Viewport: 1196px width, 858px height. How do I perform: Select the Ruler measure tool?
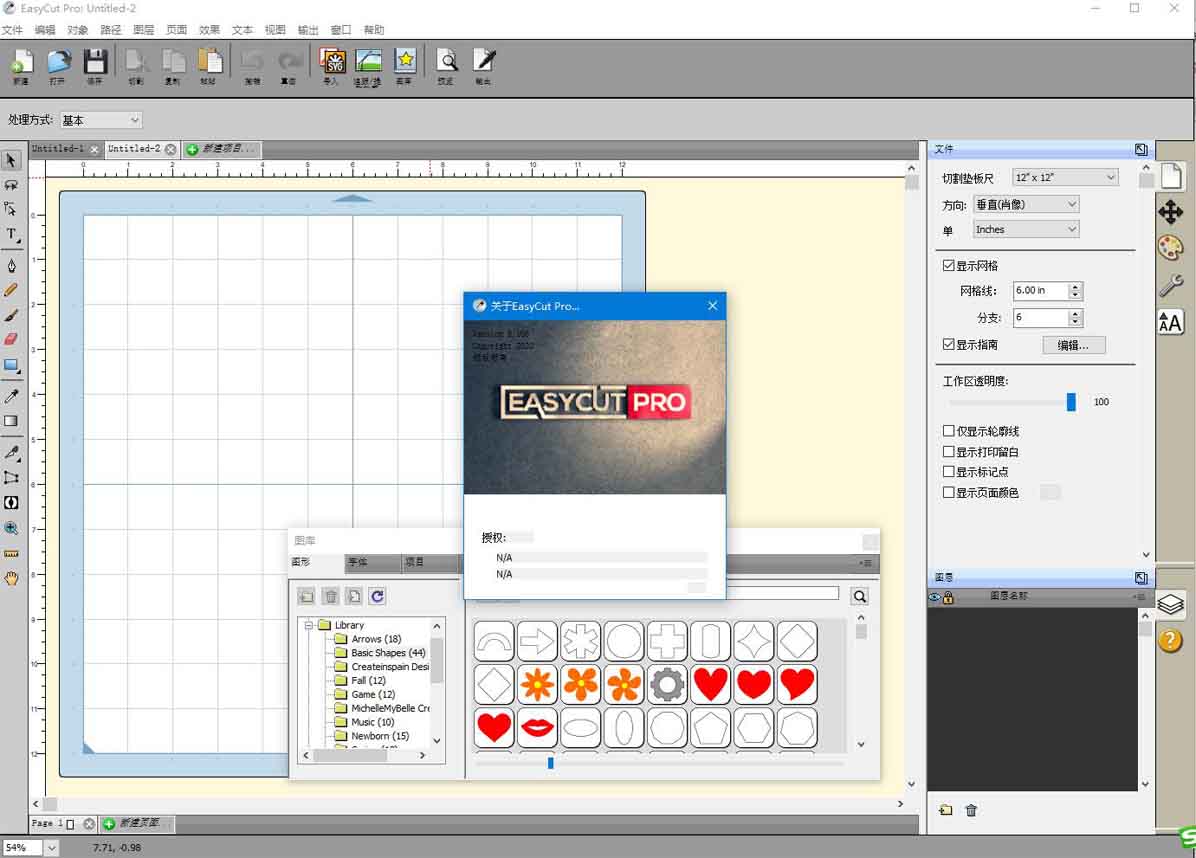tap(11, 554)
